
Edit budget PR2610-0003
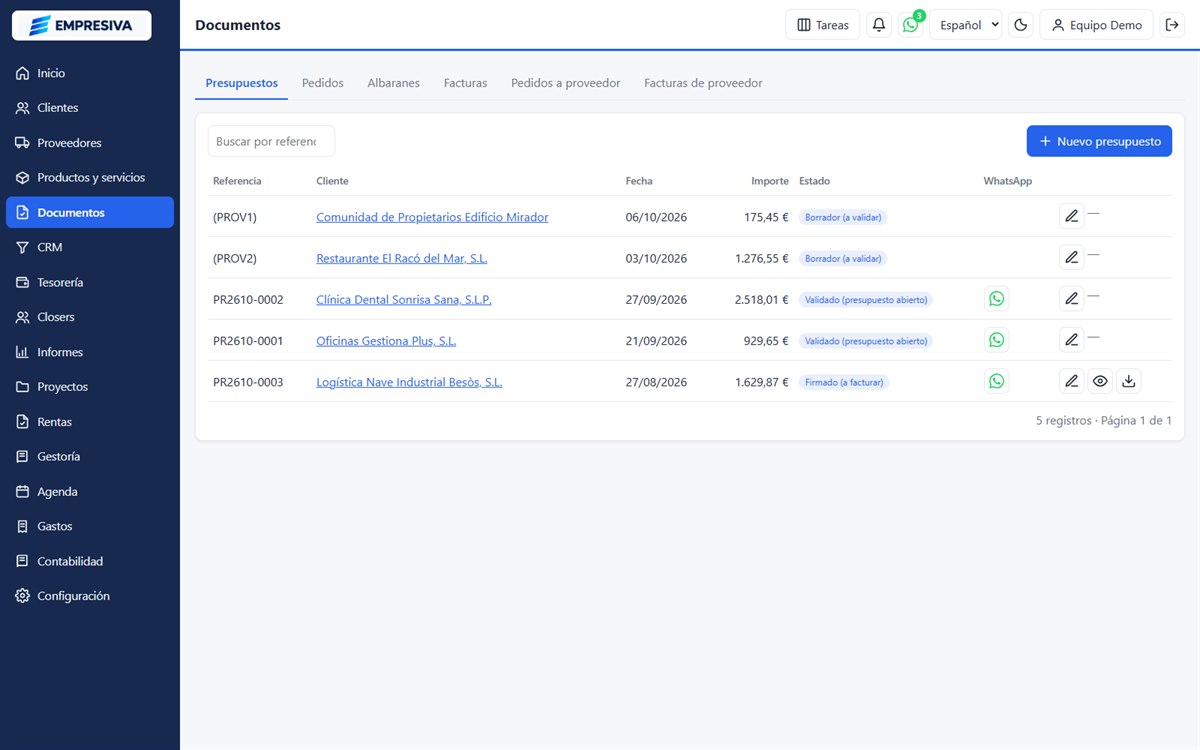[1072, 381]
